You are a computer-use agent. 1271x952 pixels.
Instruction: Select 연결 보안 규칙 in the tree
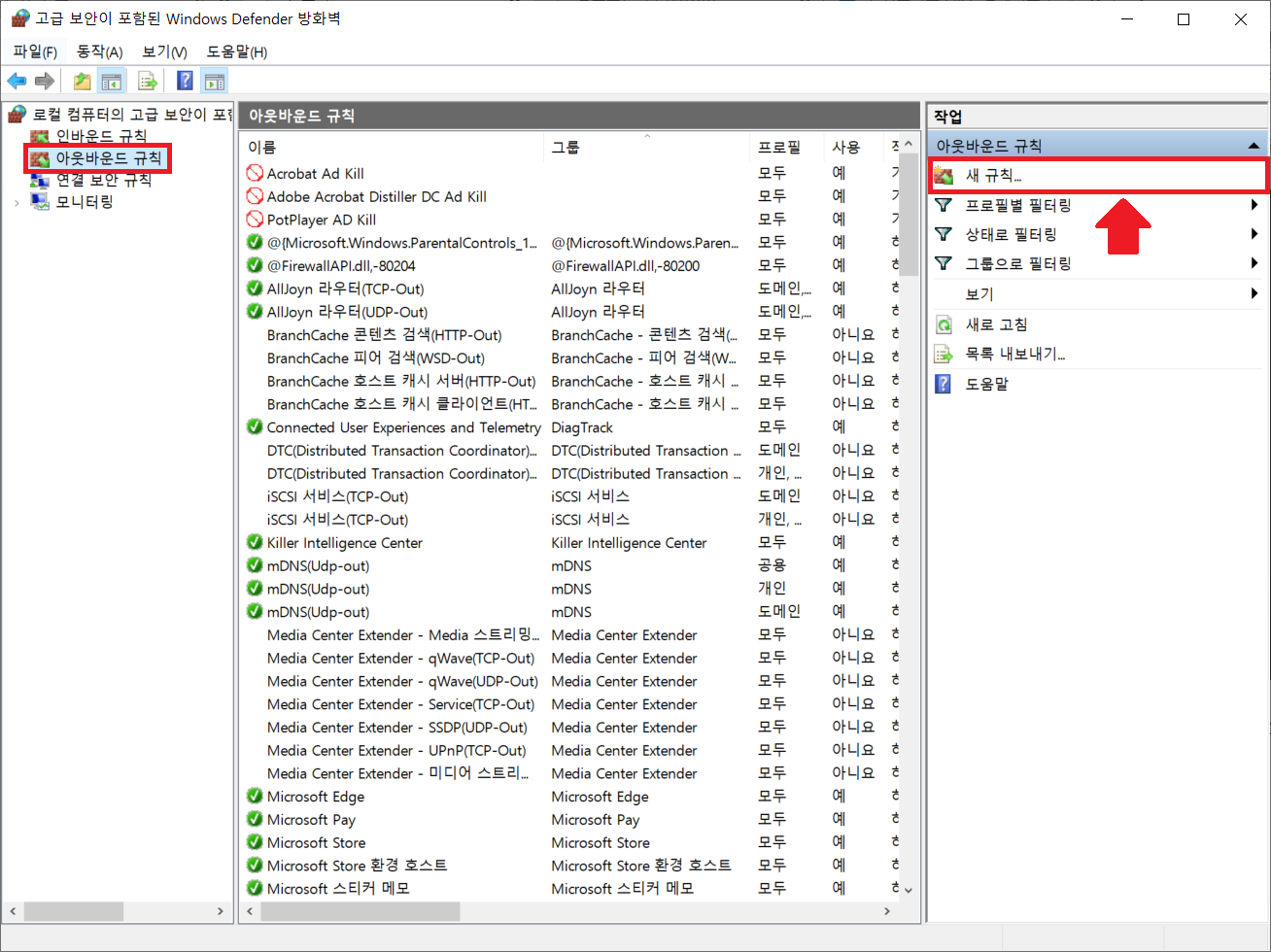pyautogui.click(x=104, y=180)
